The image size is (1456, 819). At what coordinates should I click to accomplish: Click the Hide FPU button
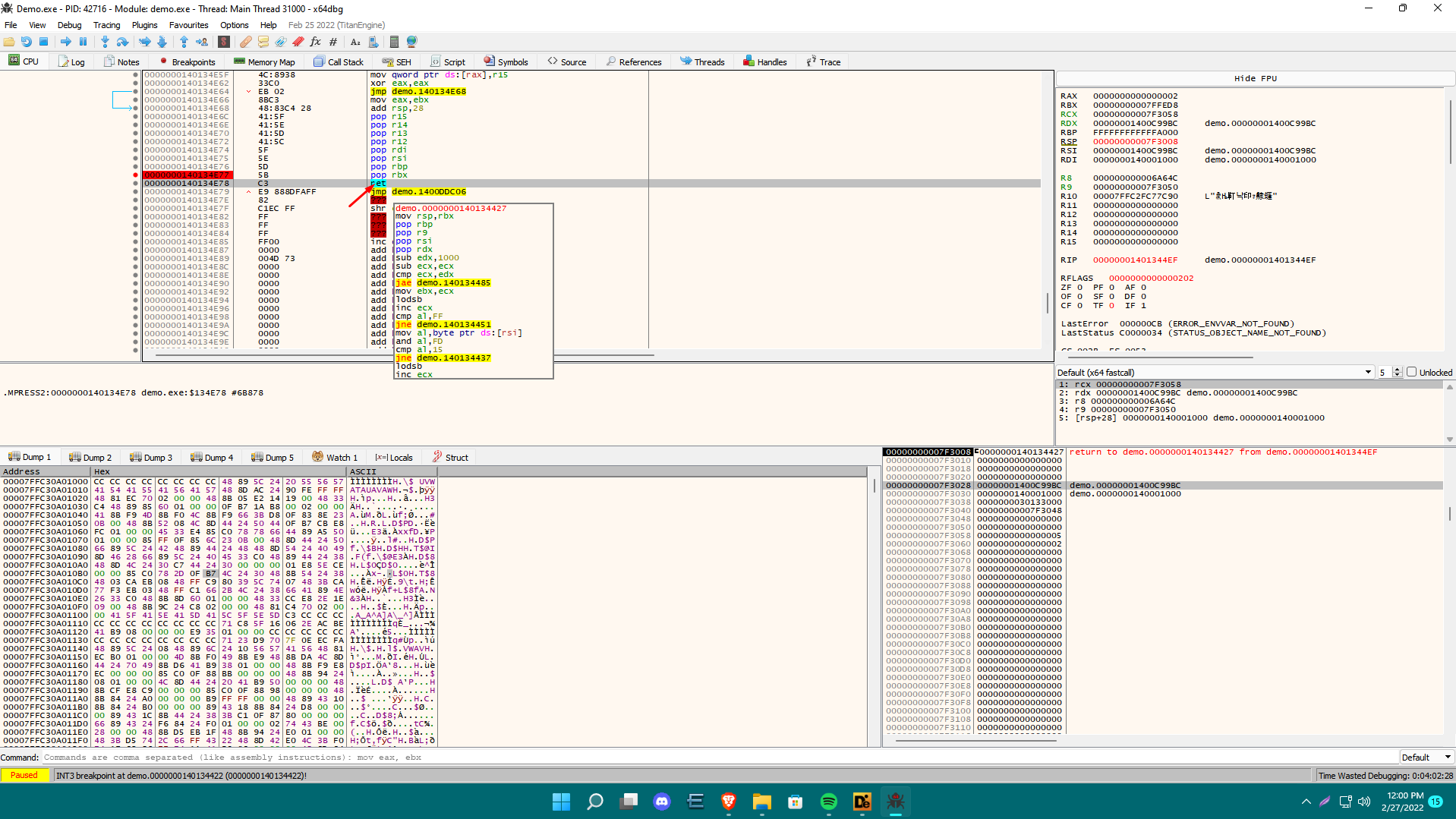tap(1256, 78)
